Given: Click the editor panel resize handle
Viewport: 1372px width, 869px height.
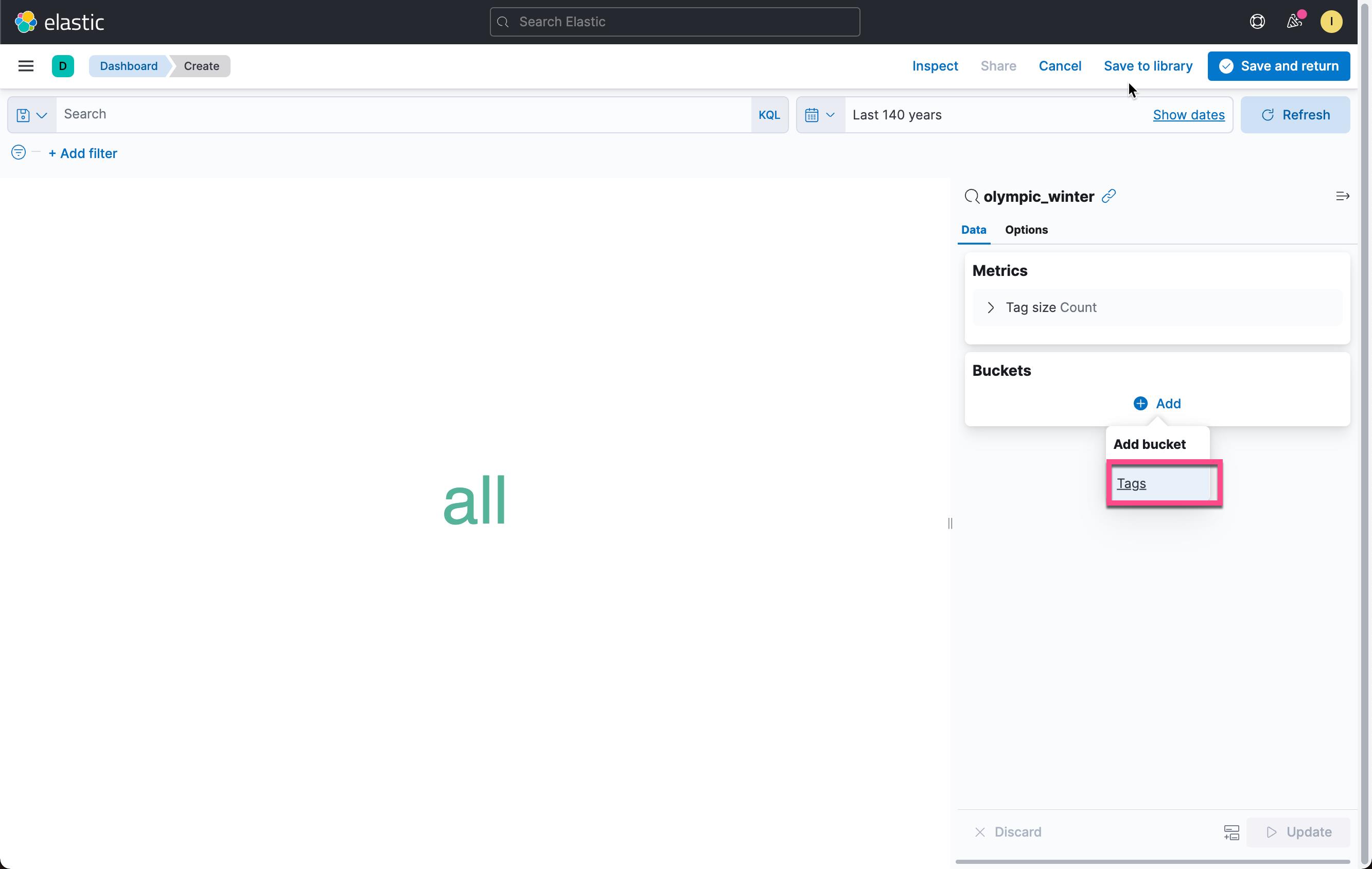Looking at the screenshot, I should 950,523.
